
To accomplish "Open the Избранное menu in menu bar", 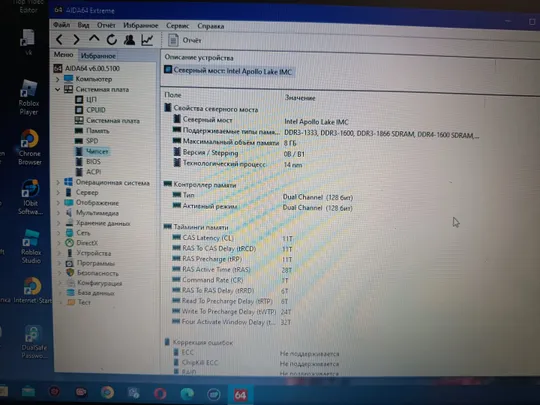I will tap(141, 25).
